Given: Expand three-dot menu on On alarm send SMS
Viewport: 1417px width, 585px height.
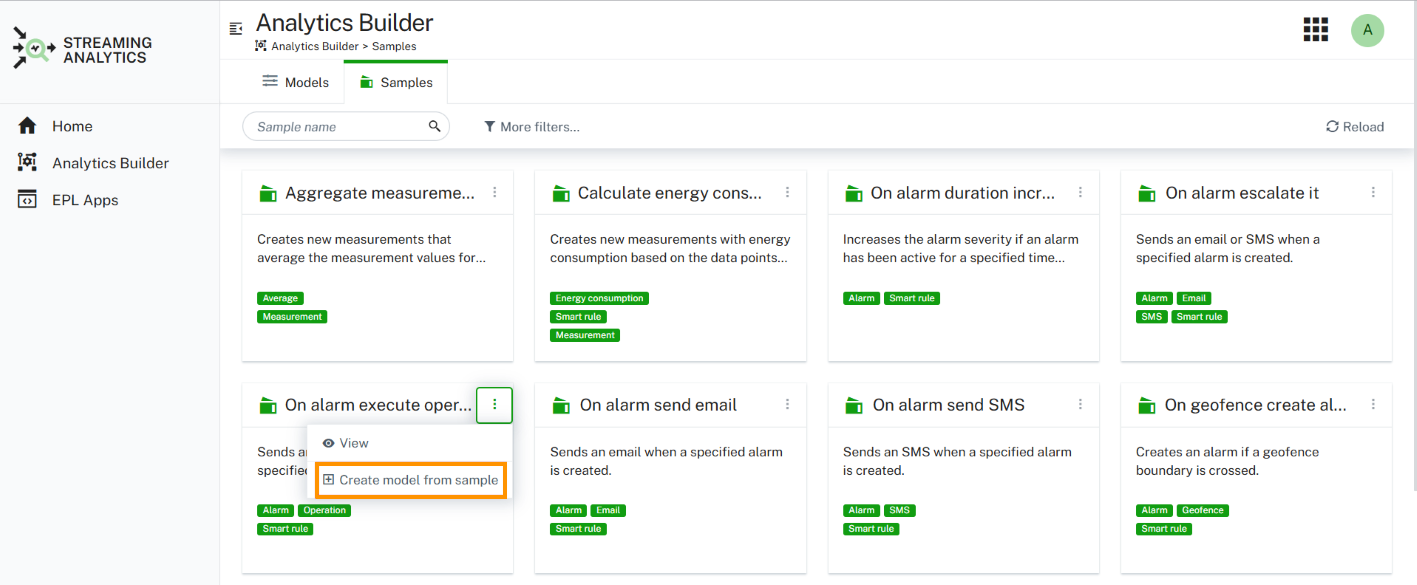Looking at the screenshot, I should [1080, 405].
